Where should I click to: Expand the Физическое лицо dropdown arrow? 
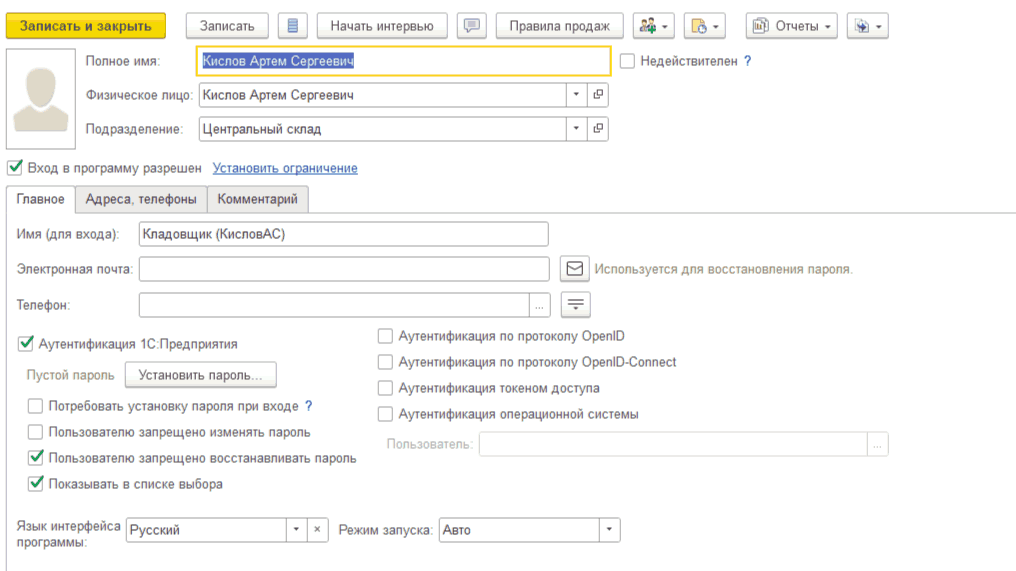click(576, 95)
